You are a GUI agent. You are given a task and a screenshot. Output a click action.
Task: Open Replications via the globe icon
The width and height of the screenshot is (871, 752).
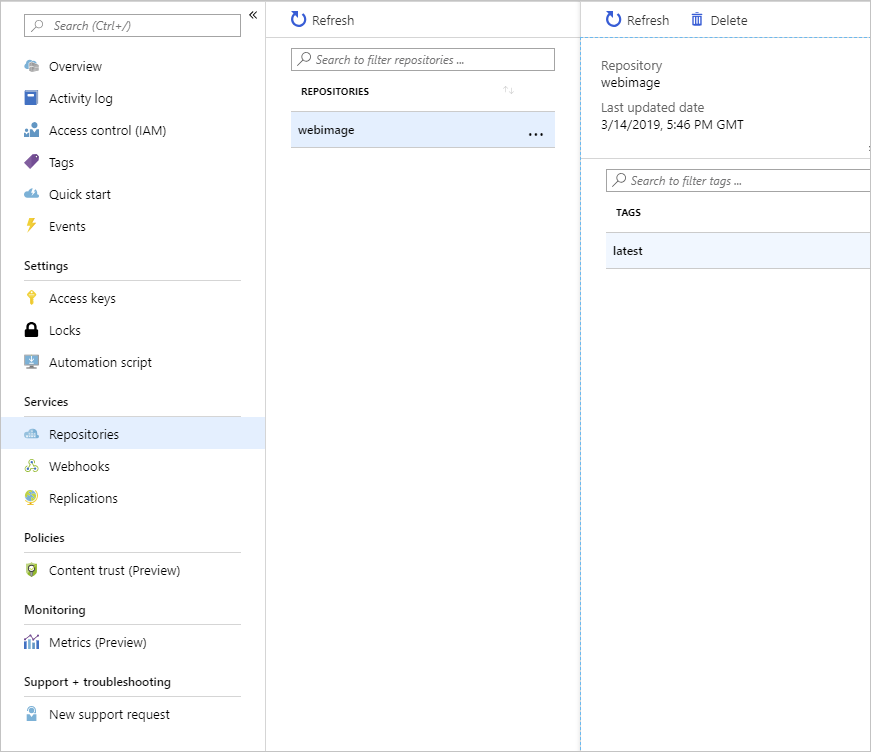point(33,498)
